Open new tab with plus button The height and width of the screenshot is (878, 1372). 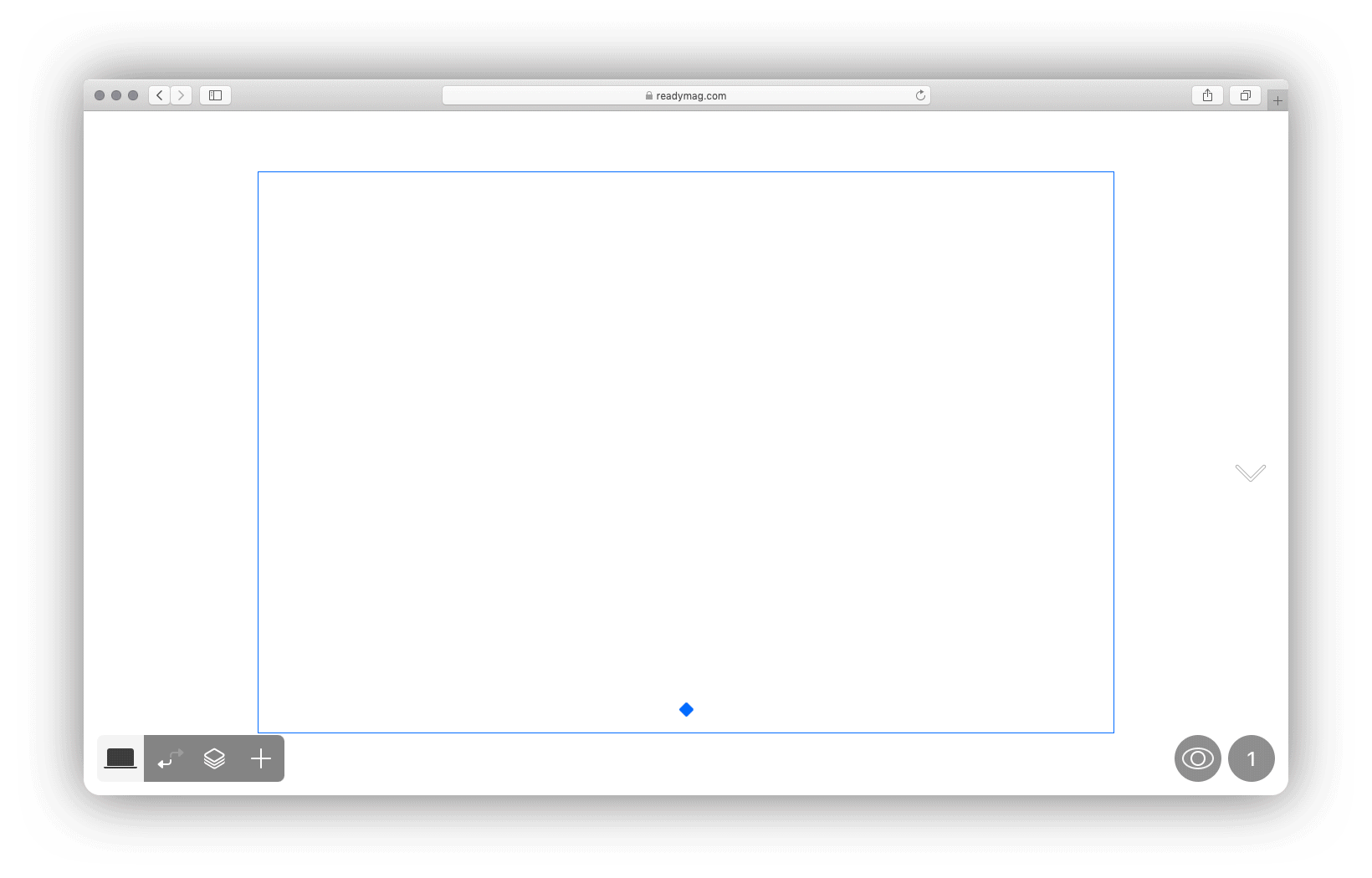pyautogui.click(x=1277, y=100)
